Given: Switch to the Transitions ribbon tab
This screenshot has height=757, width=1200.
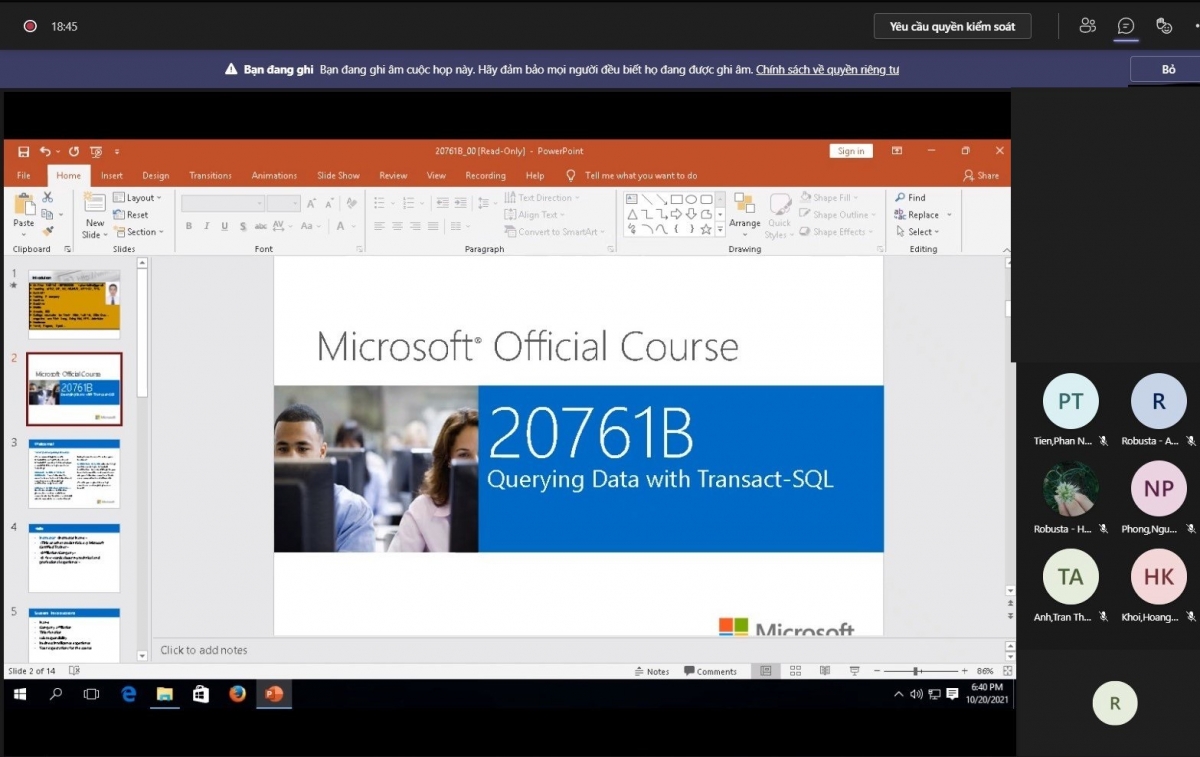Looking at the screenshot, I should click(x=210, y=175).
